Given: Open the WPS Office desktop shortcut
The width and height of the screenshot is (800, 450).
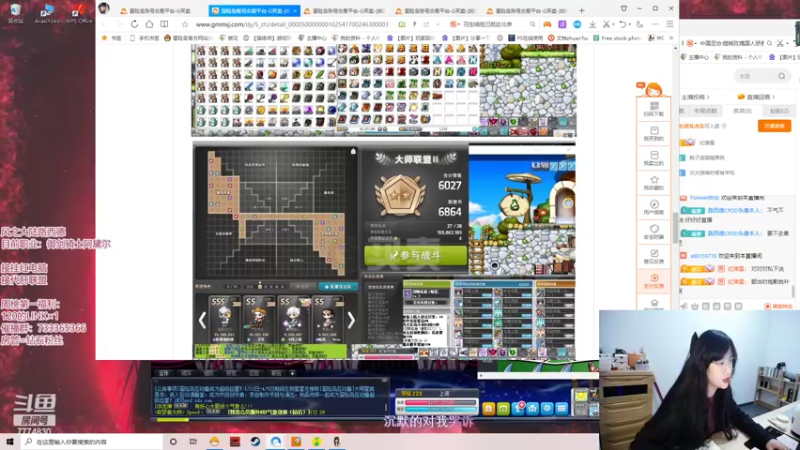Looking at the screenshot, I should click(x=78, y=13).
